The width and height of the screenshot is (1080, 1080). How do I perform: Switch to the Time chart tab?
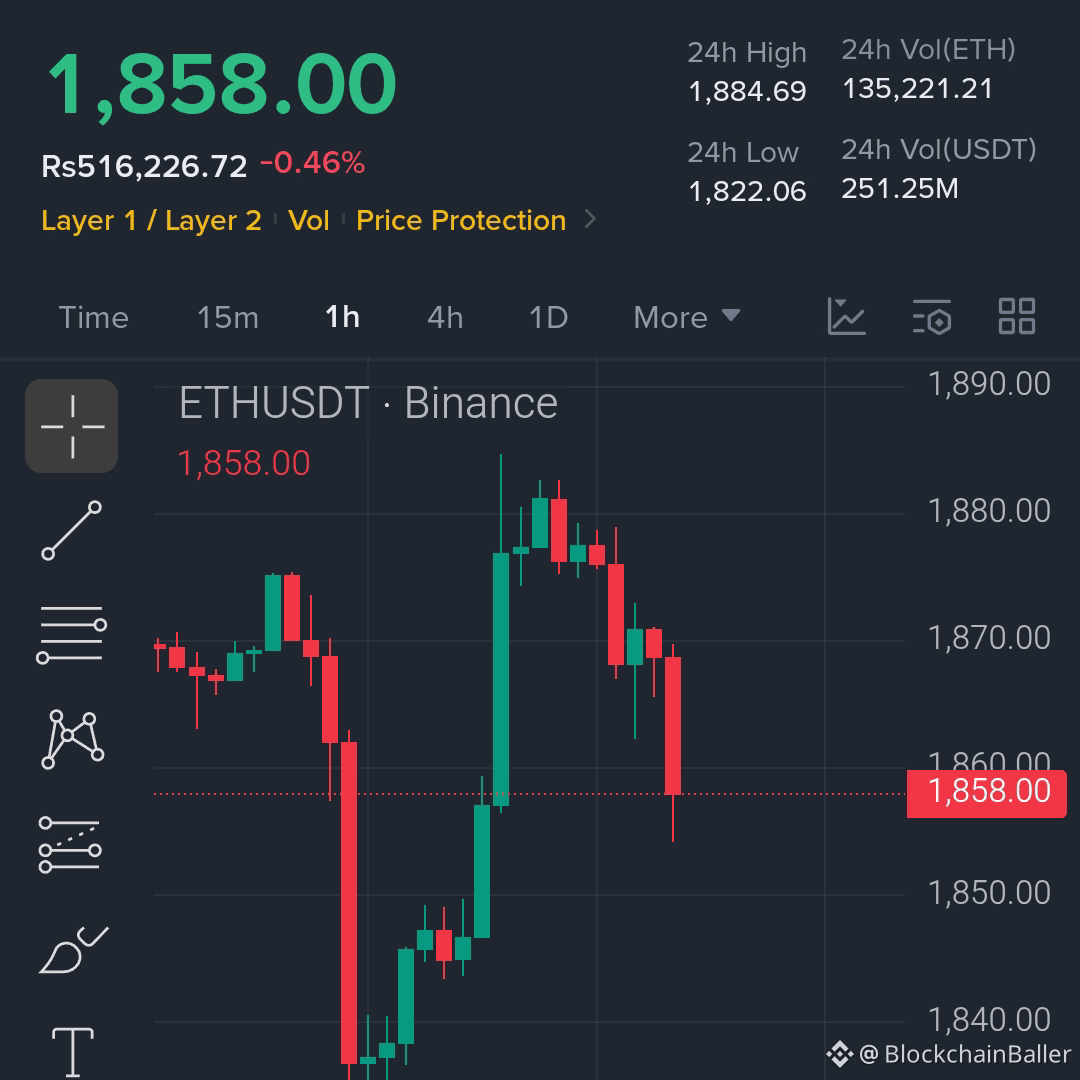(94, 318)
